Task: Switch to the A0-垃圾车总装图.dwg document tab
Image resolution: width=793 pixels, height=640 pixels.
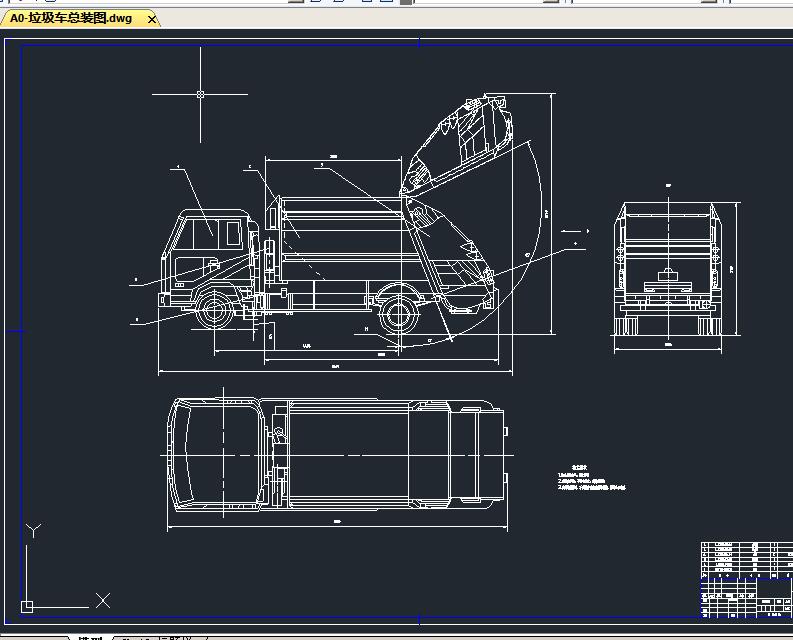Action: (71, 19)
